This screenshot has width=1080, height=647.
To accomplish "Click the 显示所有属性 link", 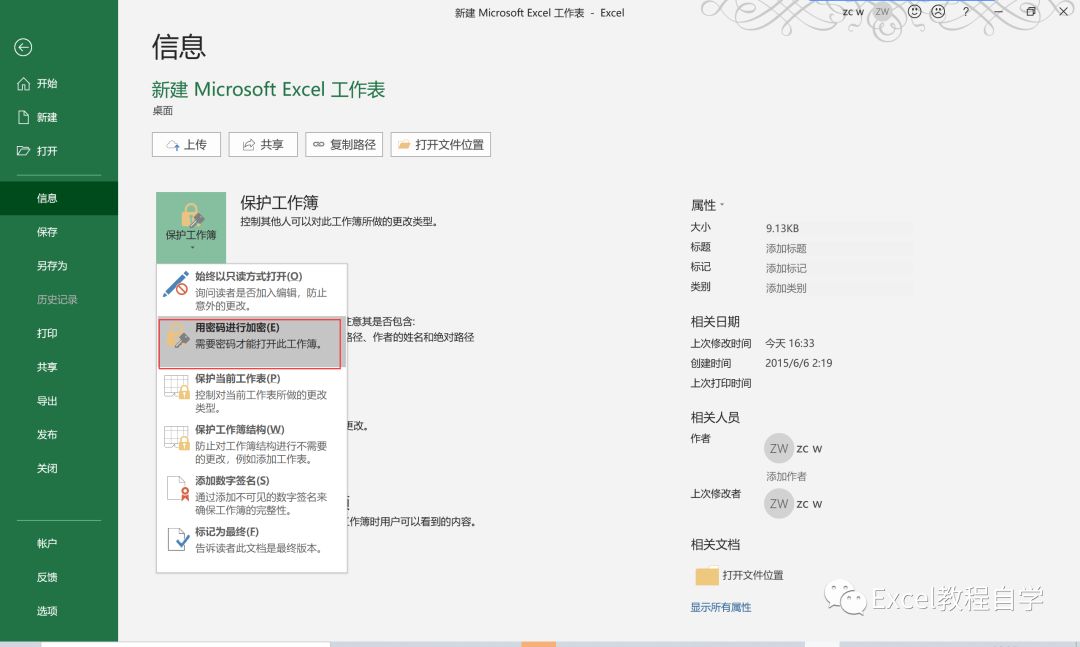I will [x=720, y=607].
